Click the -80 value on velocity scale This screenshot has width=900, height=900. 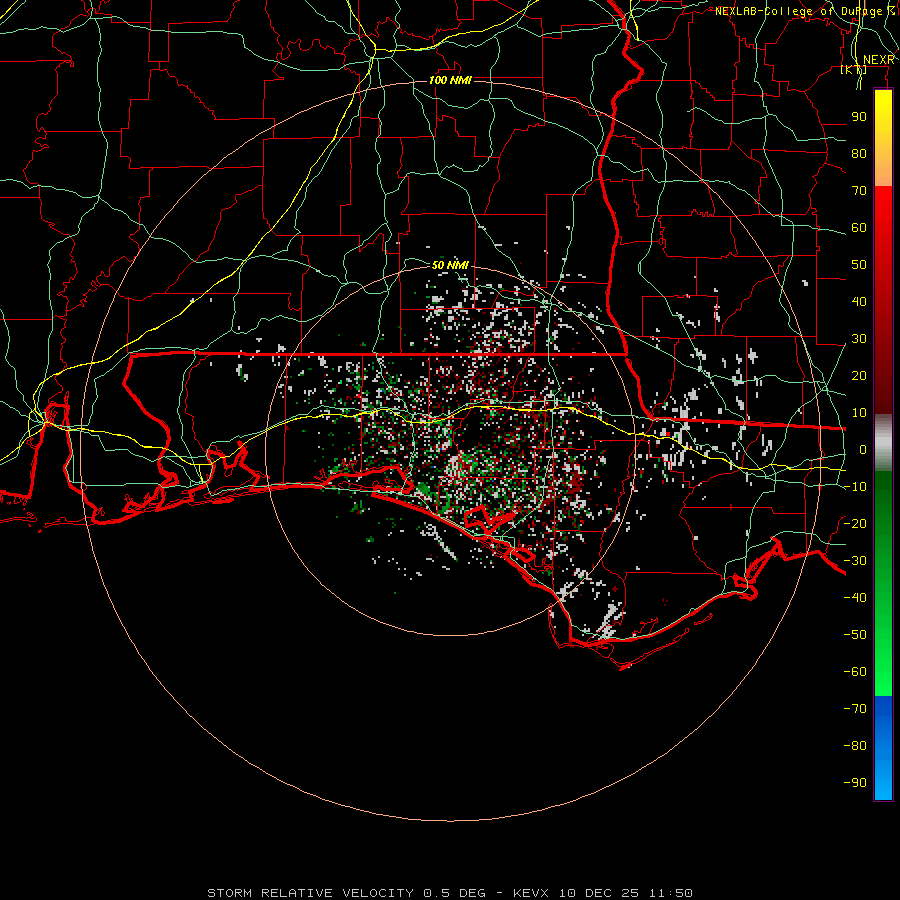(x=855, y=746)
